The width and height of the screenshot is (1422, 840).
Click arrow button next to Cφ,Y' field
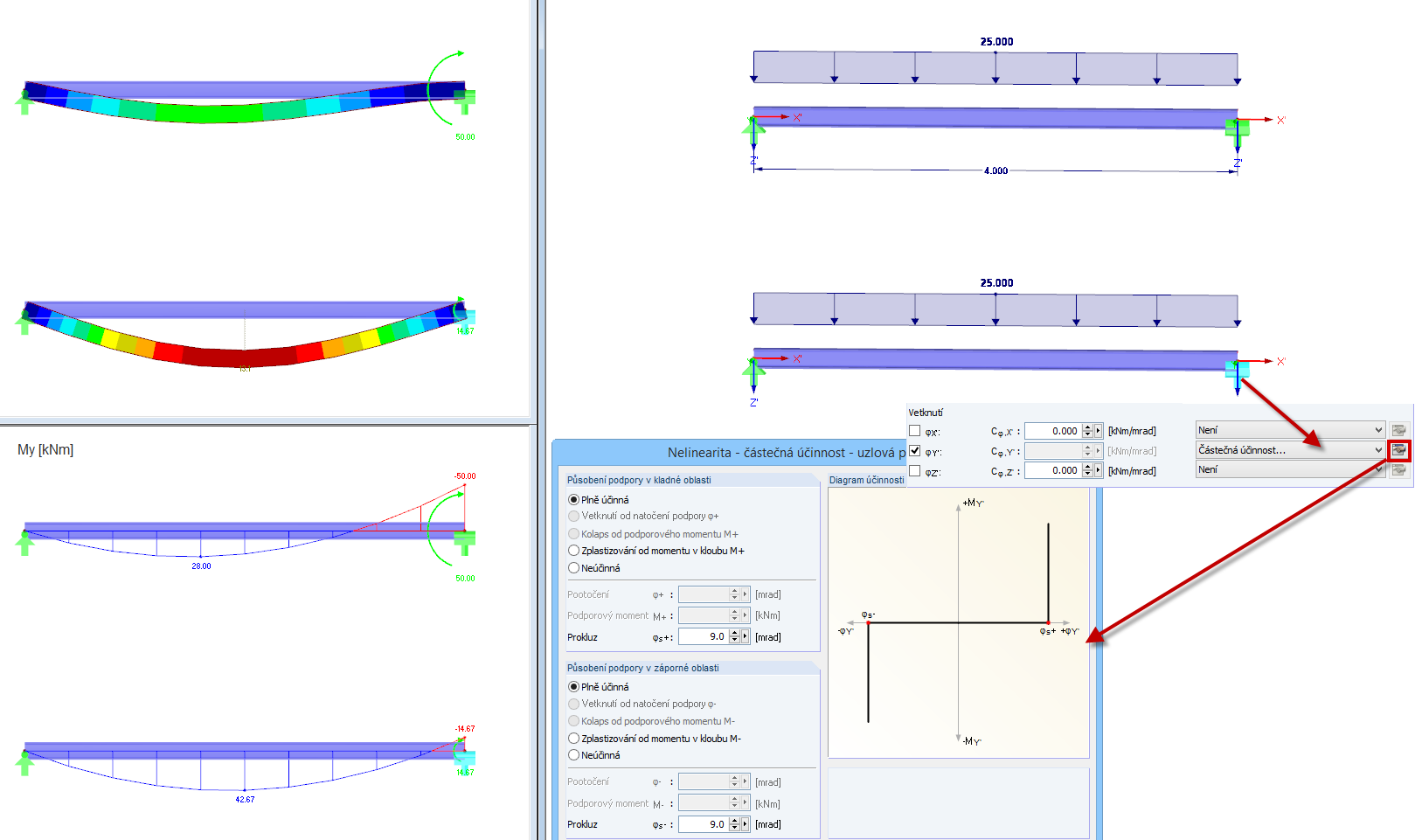click(x=1099, y=451)
